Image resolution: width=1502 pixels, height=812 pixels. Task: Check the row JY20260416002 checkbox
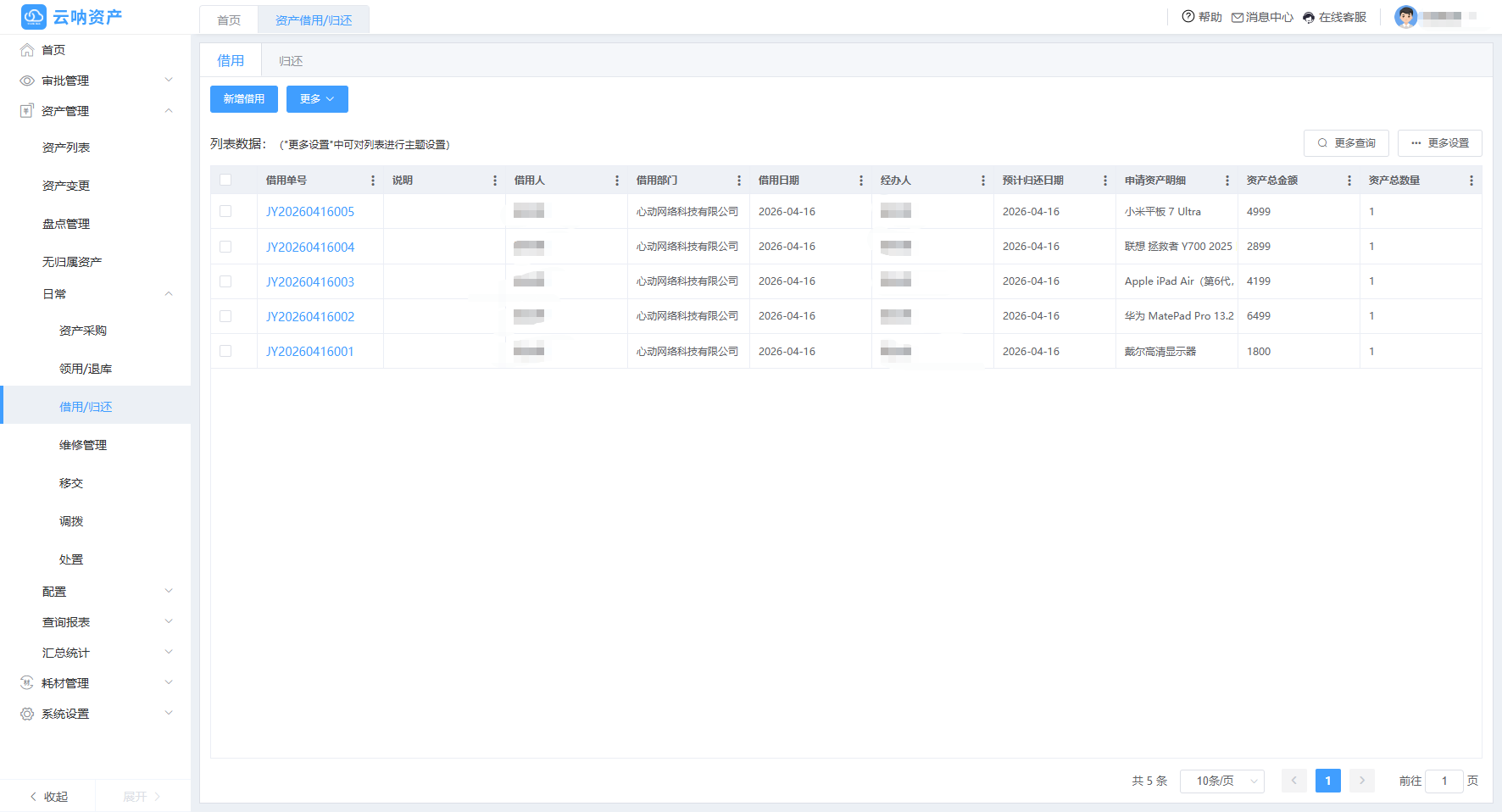point(225,316)
